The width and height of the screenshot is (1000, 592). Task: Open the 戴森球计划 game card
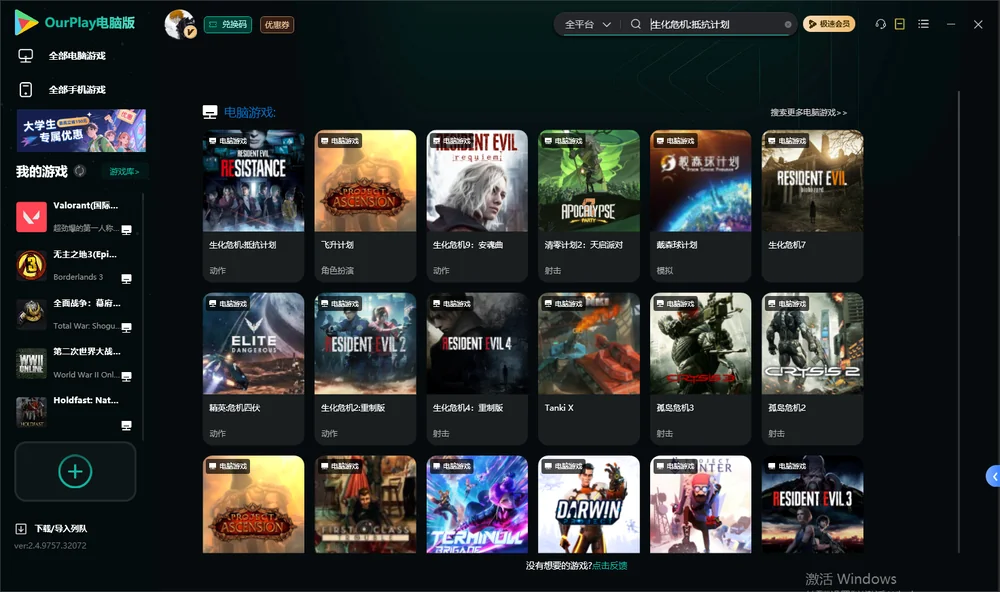(x=700, y=205)
